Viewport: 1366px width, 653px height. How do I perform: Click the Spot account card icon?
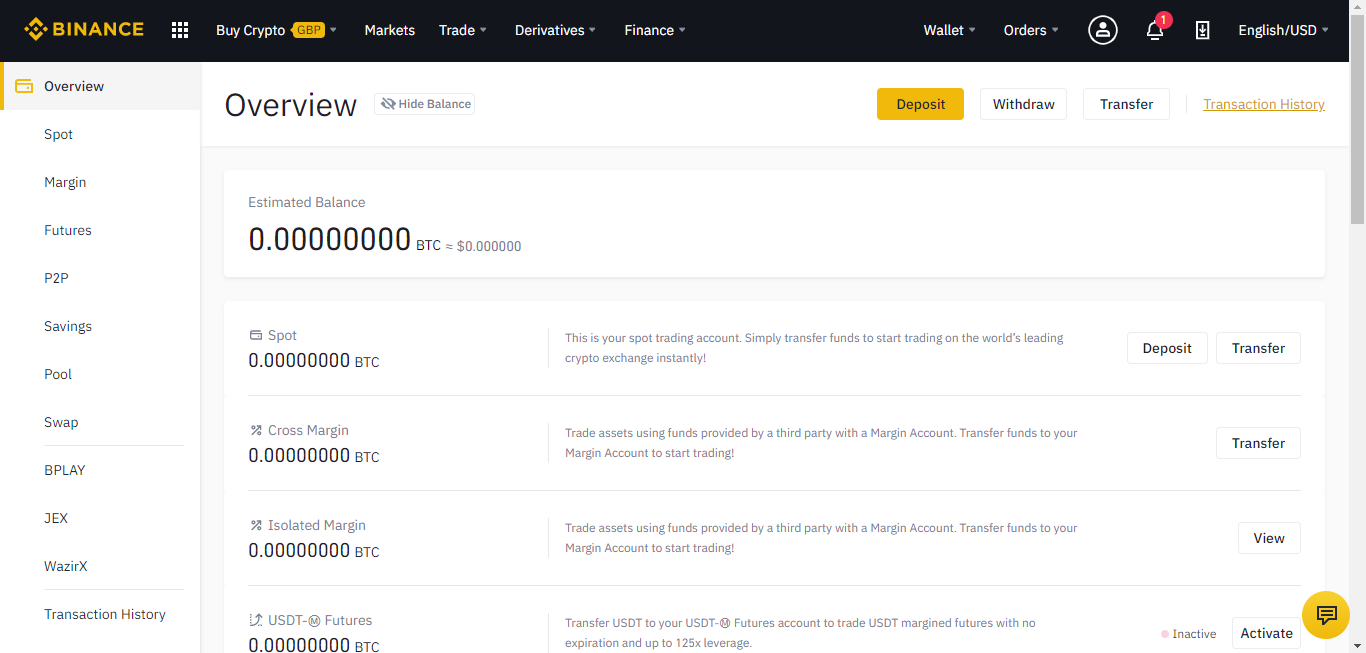tap(255, 336)
